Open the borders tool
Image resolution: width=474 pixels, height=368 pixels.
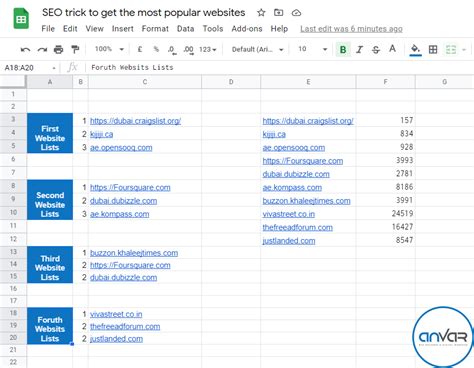point(433,50)
